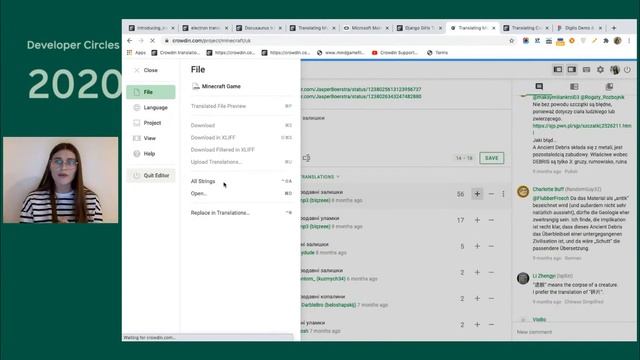This screenshot has width=640, height=360.
Task: Switch to the Django Girls browser tab
Action: point(419,28)
